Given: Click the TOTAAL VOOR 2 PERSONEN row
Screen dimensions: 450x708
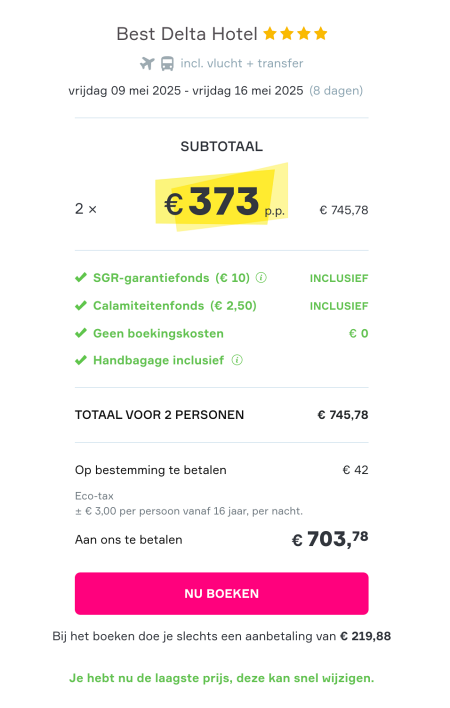Looking at the screenshot, I should pyautogui.click(x=222, y=415).
